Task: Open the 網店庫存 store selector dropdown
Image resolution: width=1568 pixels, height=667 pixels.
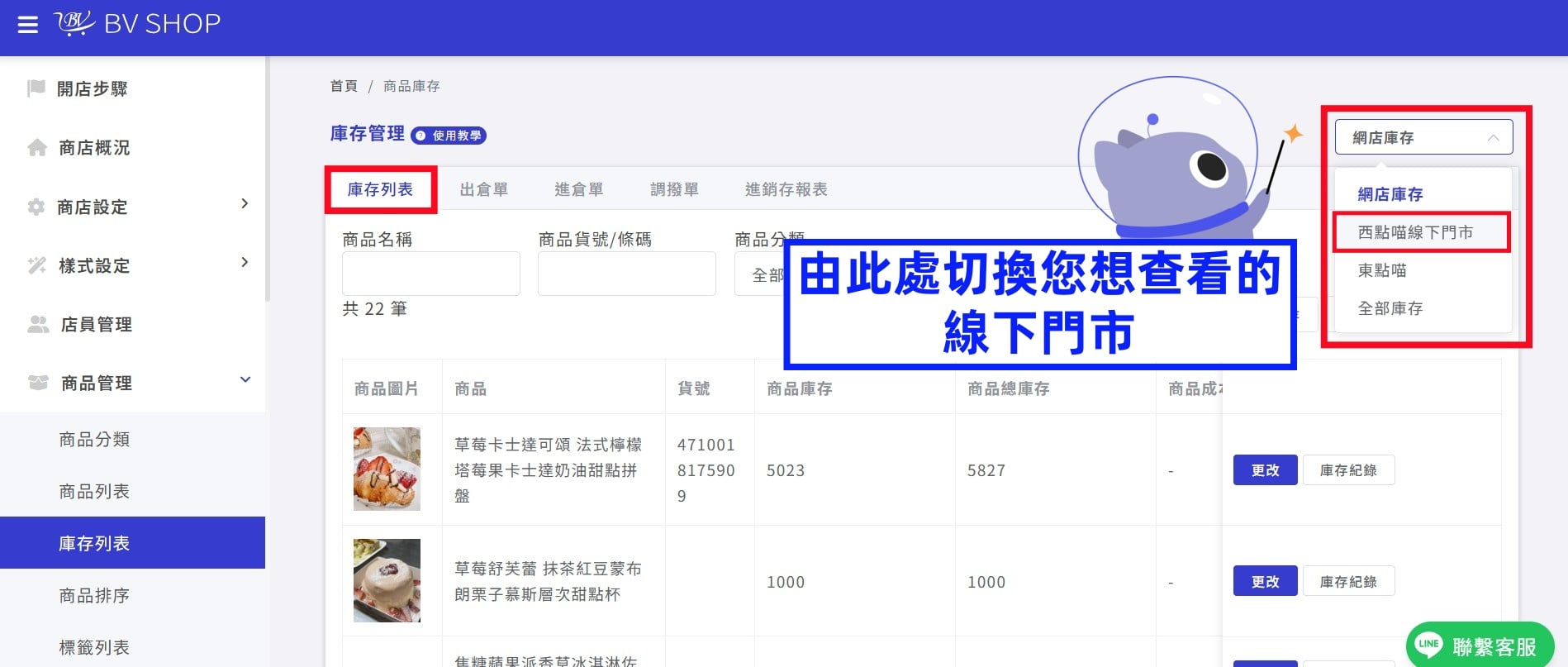Action: point(1423,137)
